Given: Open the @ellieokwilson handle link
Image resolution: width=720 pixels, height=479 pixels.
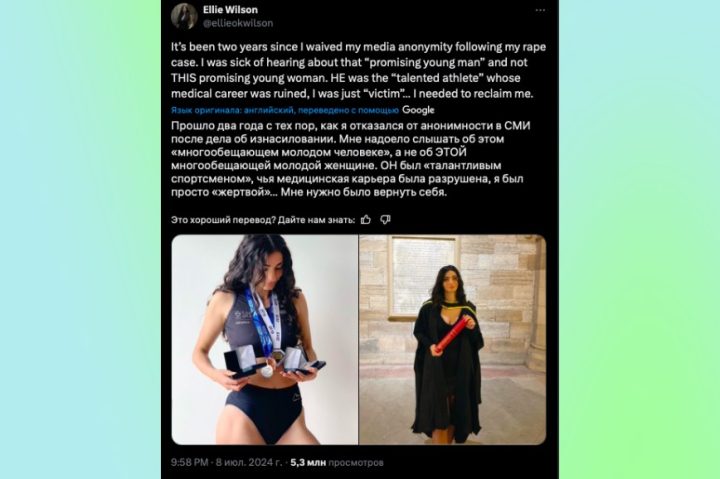Looking at the screenshot, I should click(x=238, y=23).
